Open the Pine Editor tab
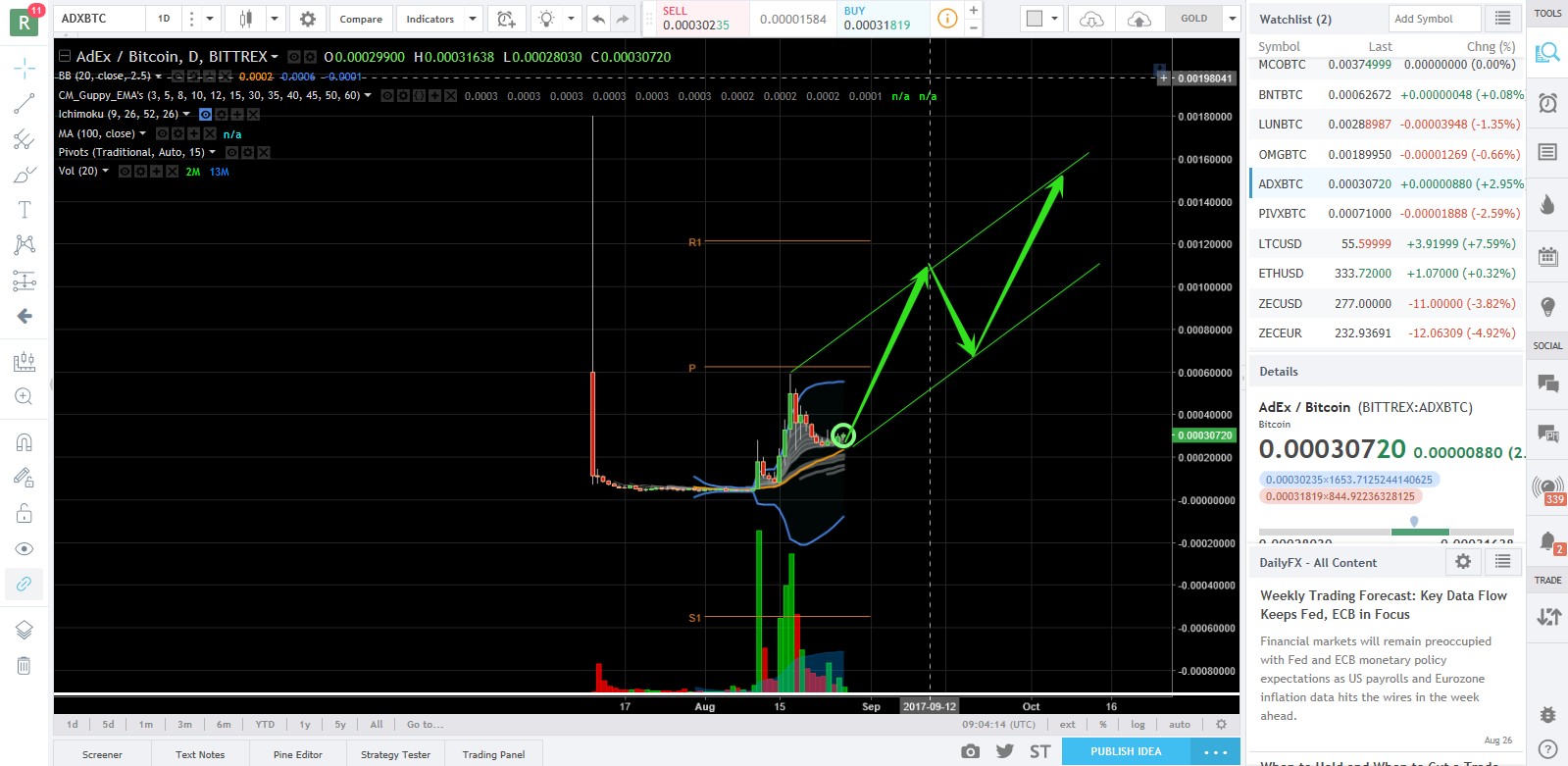Viewport: 1568px width, 766px height. [298, 754]
